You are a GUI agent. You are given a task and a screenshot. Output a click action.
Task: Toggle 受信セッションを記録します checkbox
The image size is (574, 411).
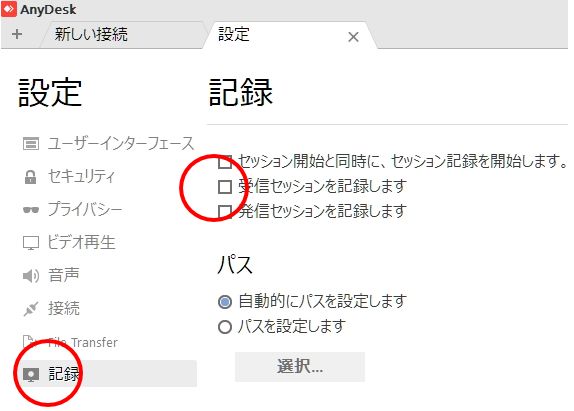pyautogui.click(x=225, y=187)
